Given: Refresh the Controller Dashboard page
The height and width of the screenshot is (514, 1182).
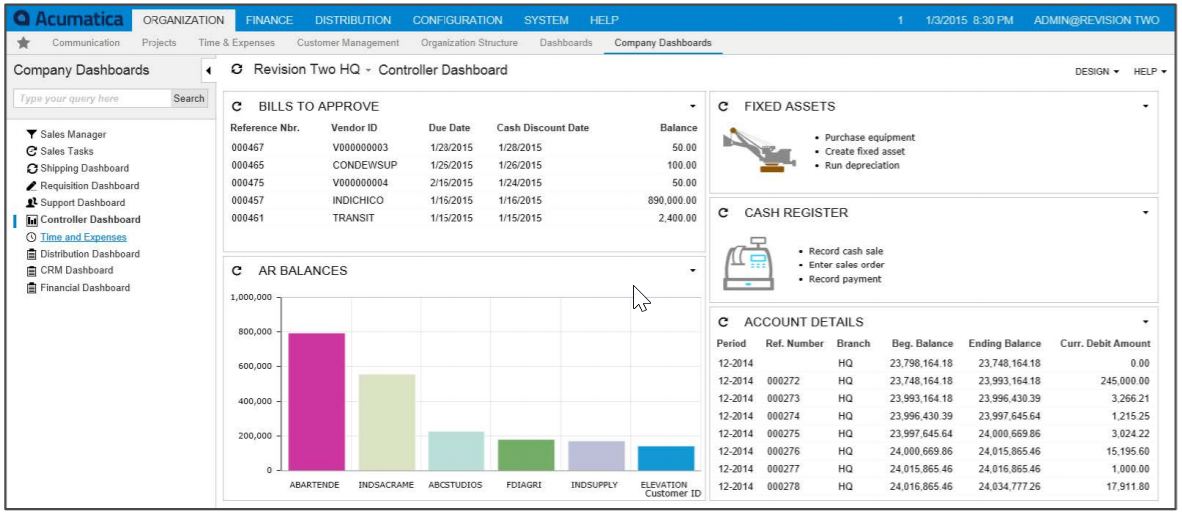Looking at the screenshot, I should [x=237, y=70].
